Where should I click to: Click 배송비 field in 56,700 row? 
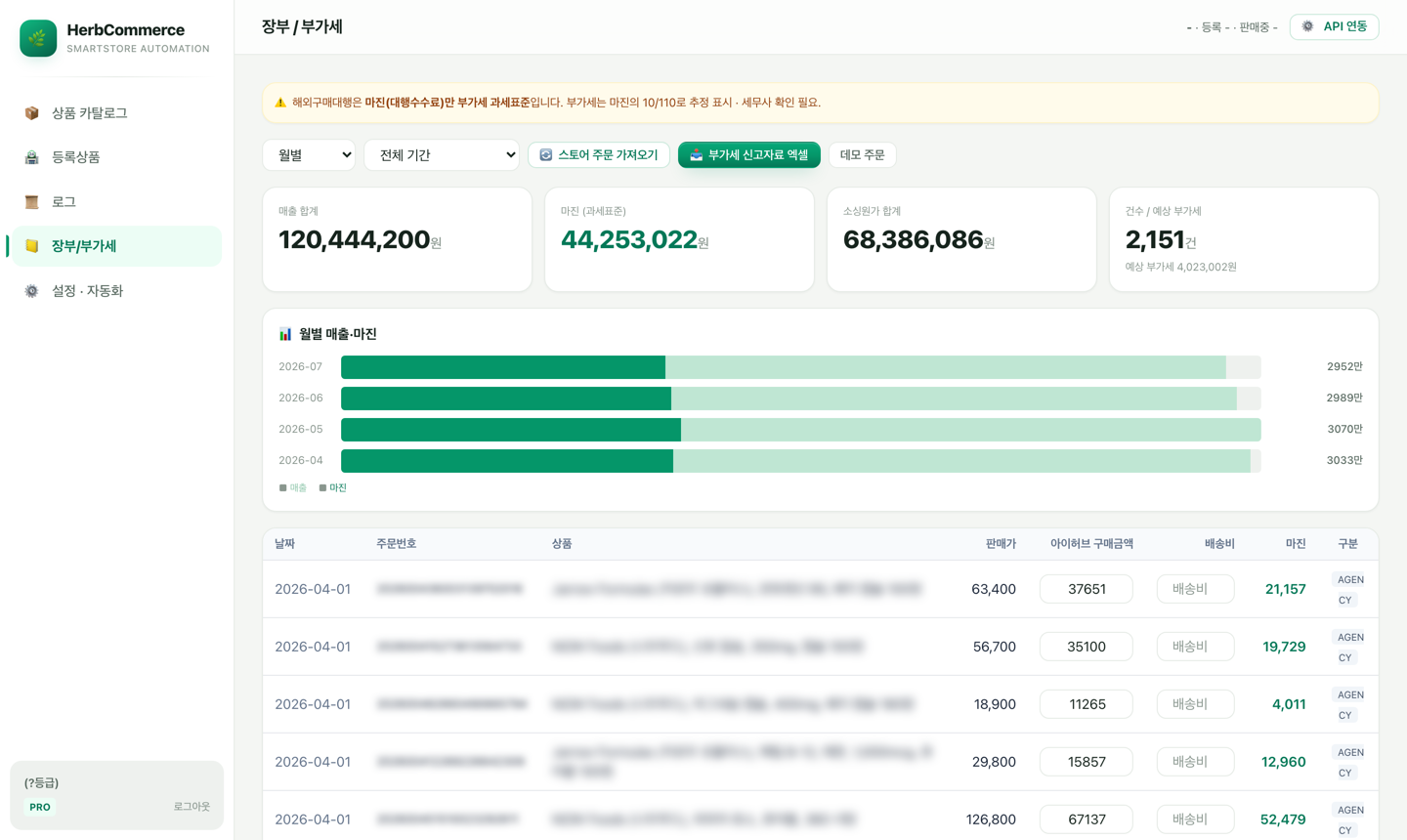point(1195,647)
